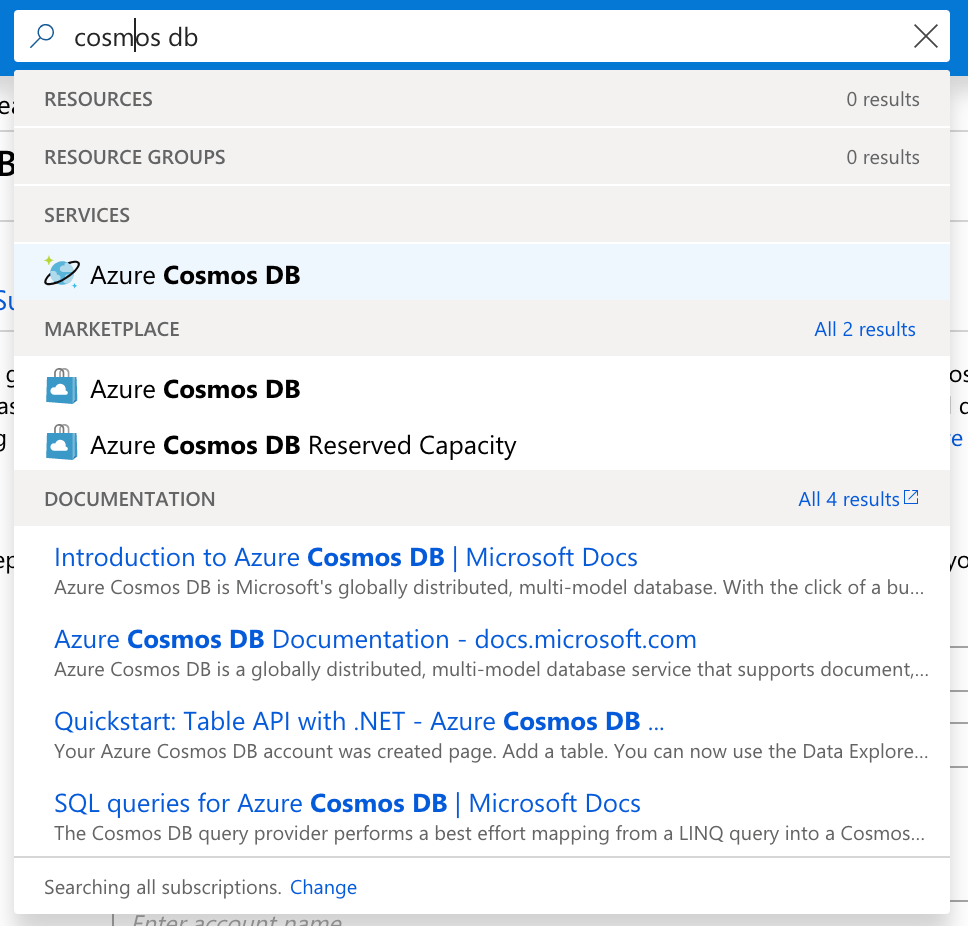Open Azure Cosmos DB from Marketplace results
This screenshot has width=968, height=926.
coord(195,388)
